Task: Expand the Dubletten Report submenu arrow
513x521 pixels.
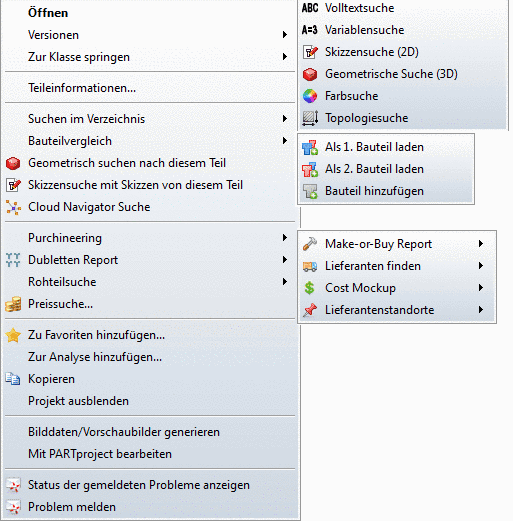Action: tap(285, 260)
